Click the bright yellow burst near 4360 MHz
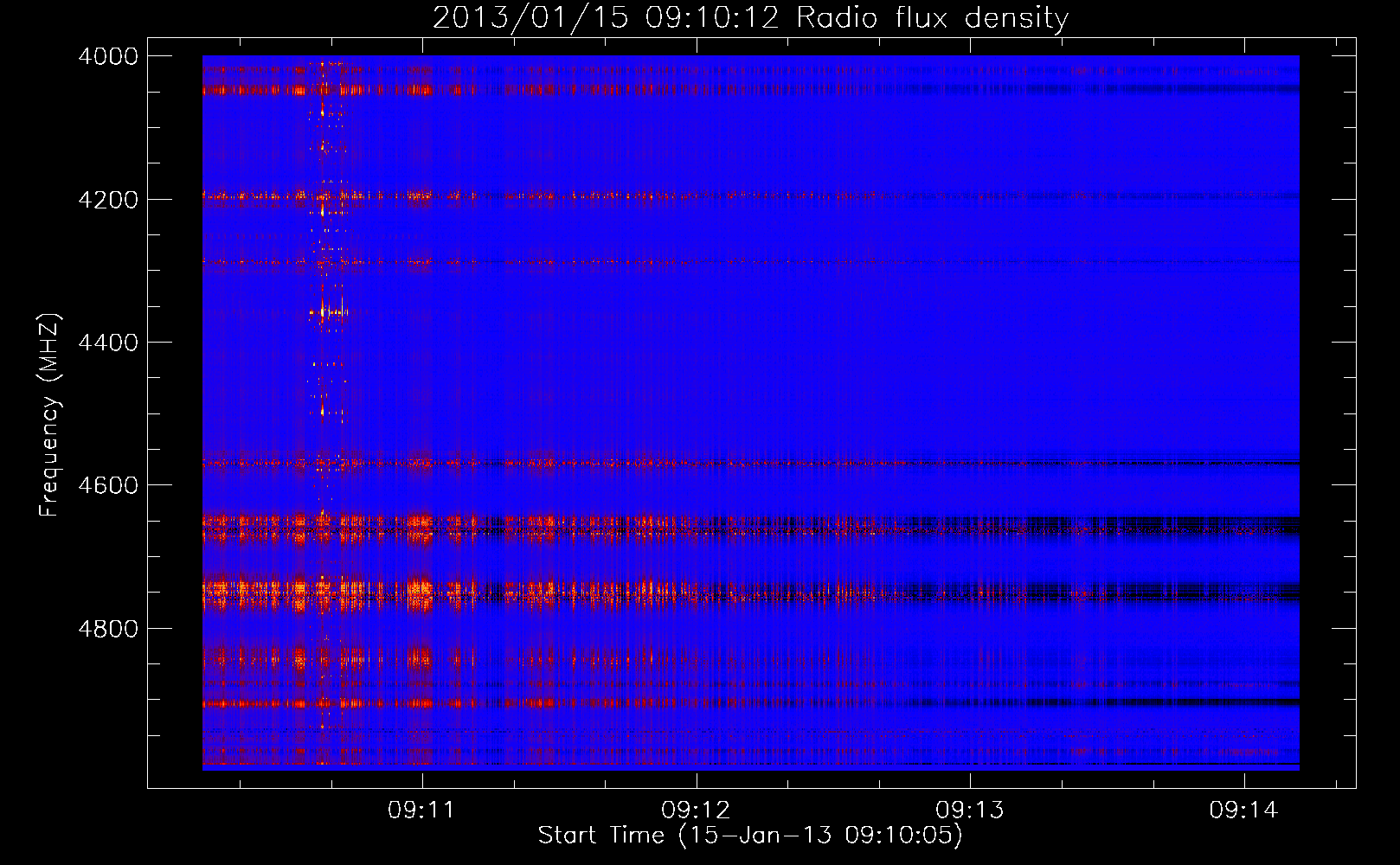The image size is (1400, 865). 324,312
